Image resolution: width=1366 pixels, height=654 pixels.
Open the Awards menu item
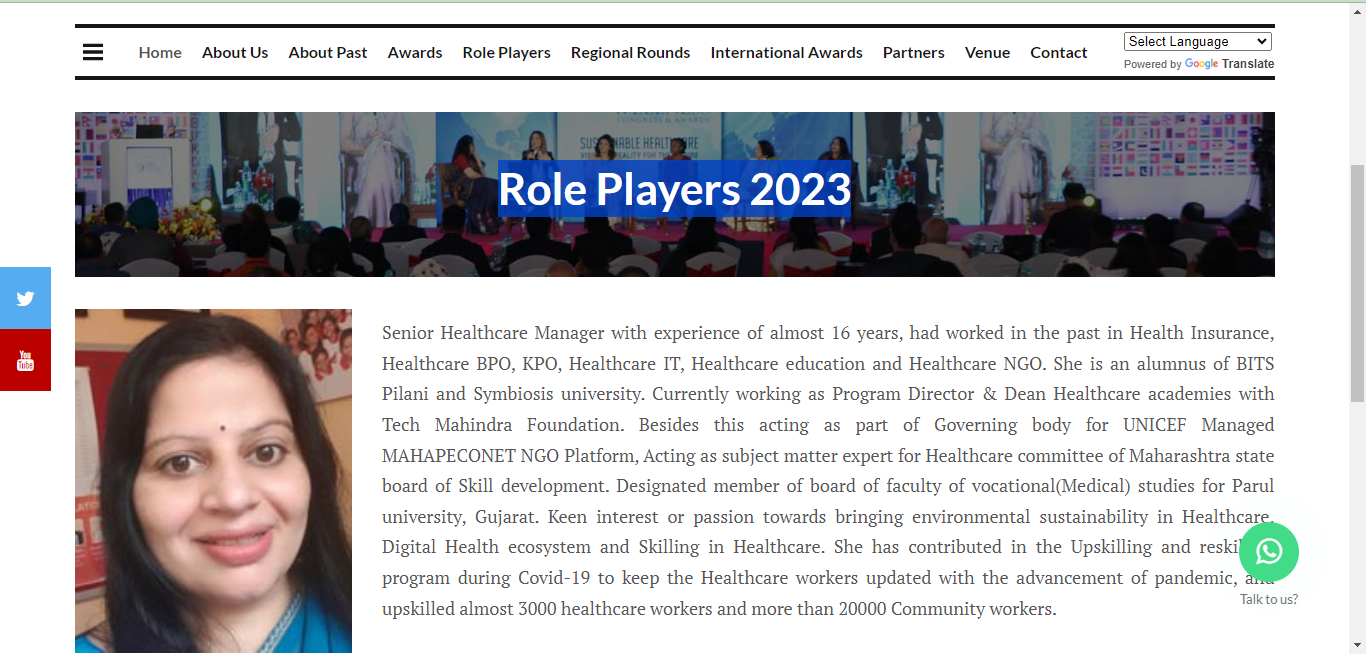click(x=415, y=52)
